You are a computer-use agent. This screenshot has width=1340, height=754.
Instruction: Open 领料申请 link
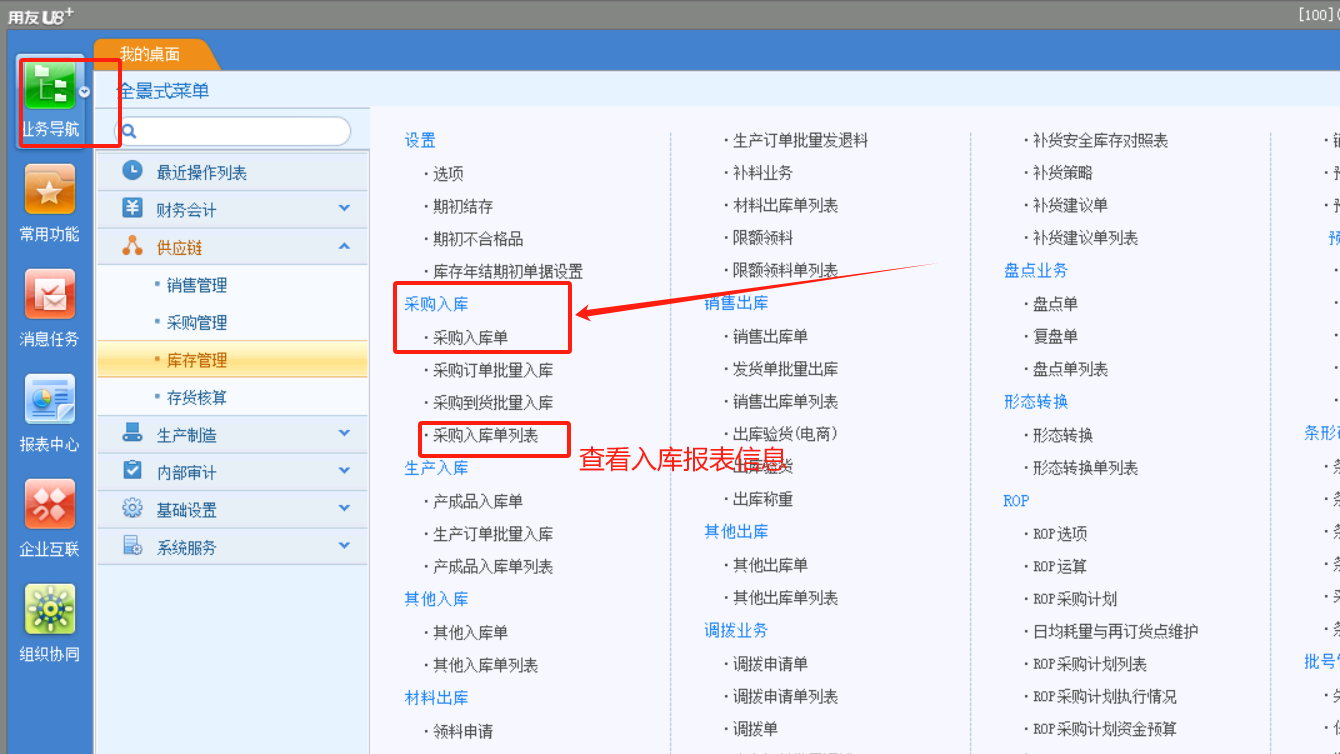coord(463,732)
